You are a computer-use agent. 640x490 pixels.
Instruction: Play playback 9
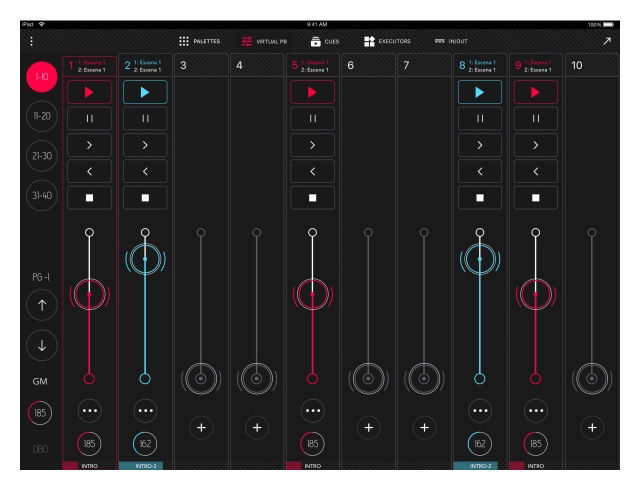click(536, 92)
